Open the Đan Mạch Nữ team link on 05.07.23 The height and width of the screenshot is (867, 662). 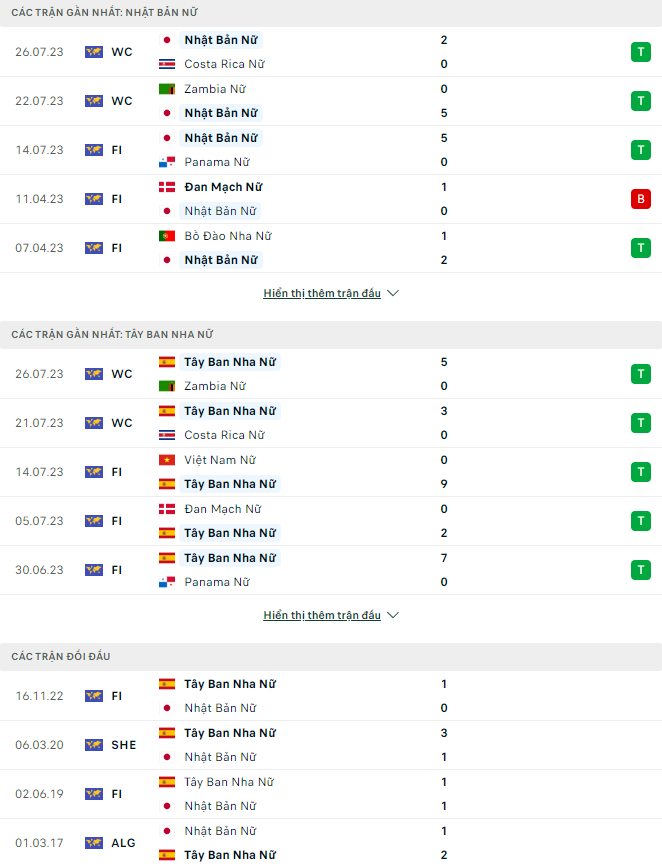pos(221,509)
